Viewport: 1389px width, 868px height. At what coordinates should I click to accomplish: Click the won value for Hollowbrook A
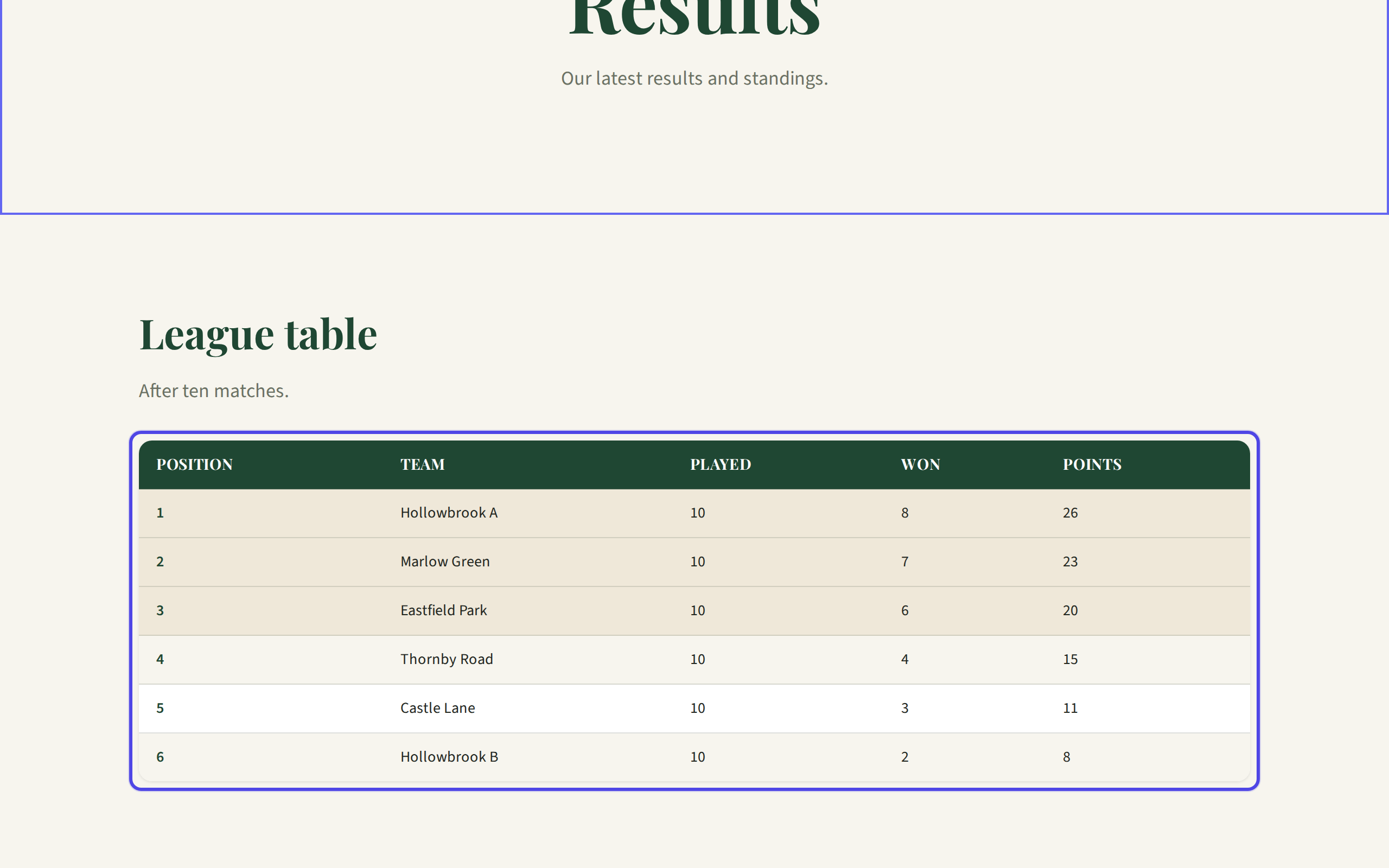tap(904, 513)
